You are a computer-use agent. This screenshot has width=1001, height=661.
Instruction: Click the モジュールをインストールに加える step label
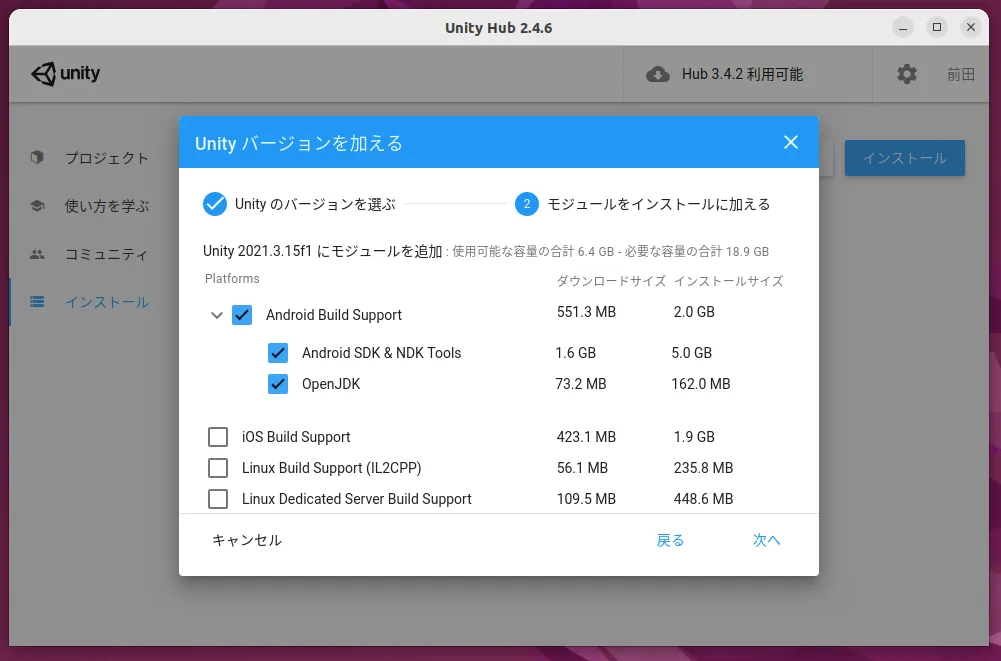pos(659,204)
